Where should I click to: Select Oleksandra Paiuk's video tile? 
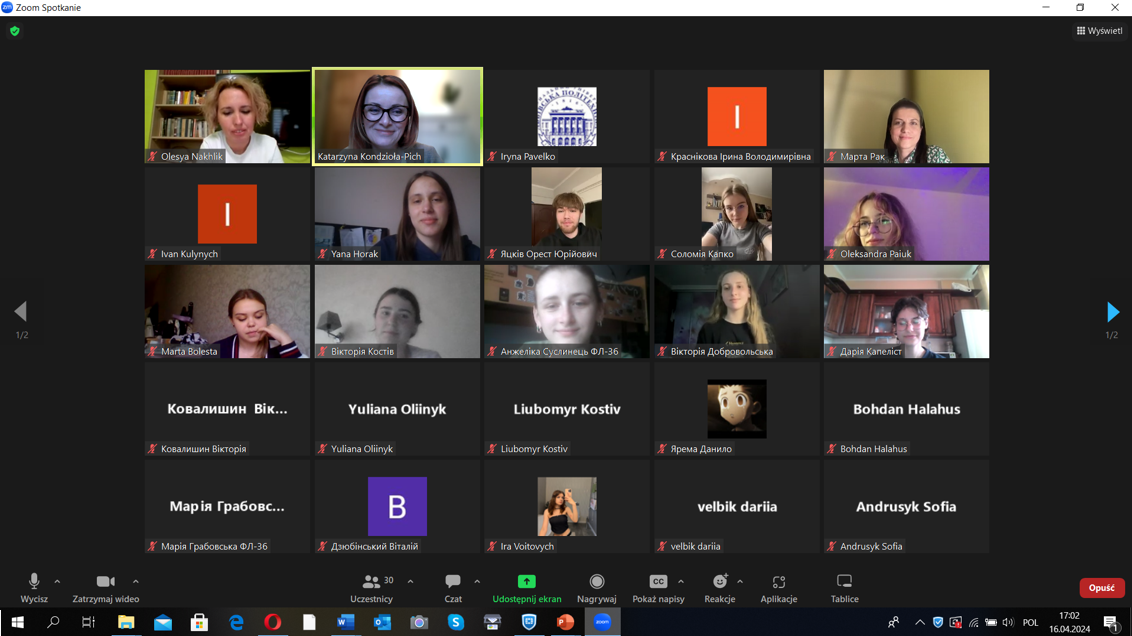click(906, 214)
